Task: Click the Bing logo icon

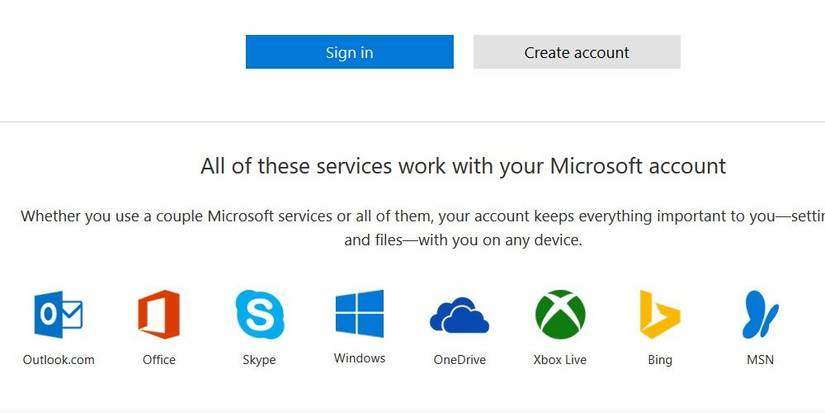Action: pos(660,315)
